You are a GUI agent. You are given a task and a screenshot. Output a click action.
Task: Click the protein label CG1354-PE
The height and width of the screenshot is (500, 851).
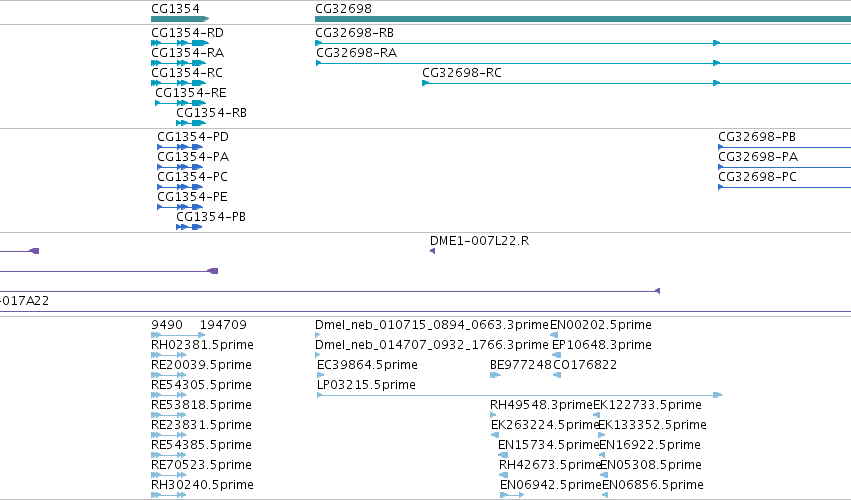pyautogui.click(x=192, y=197)
